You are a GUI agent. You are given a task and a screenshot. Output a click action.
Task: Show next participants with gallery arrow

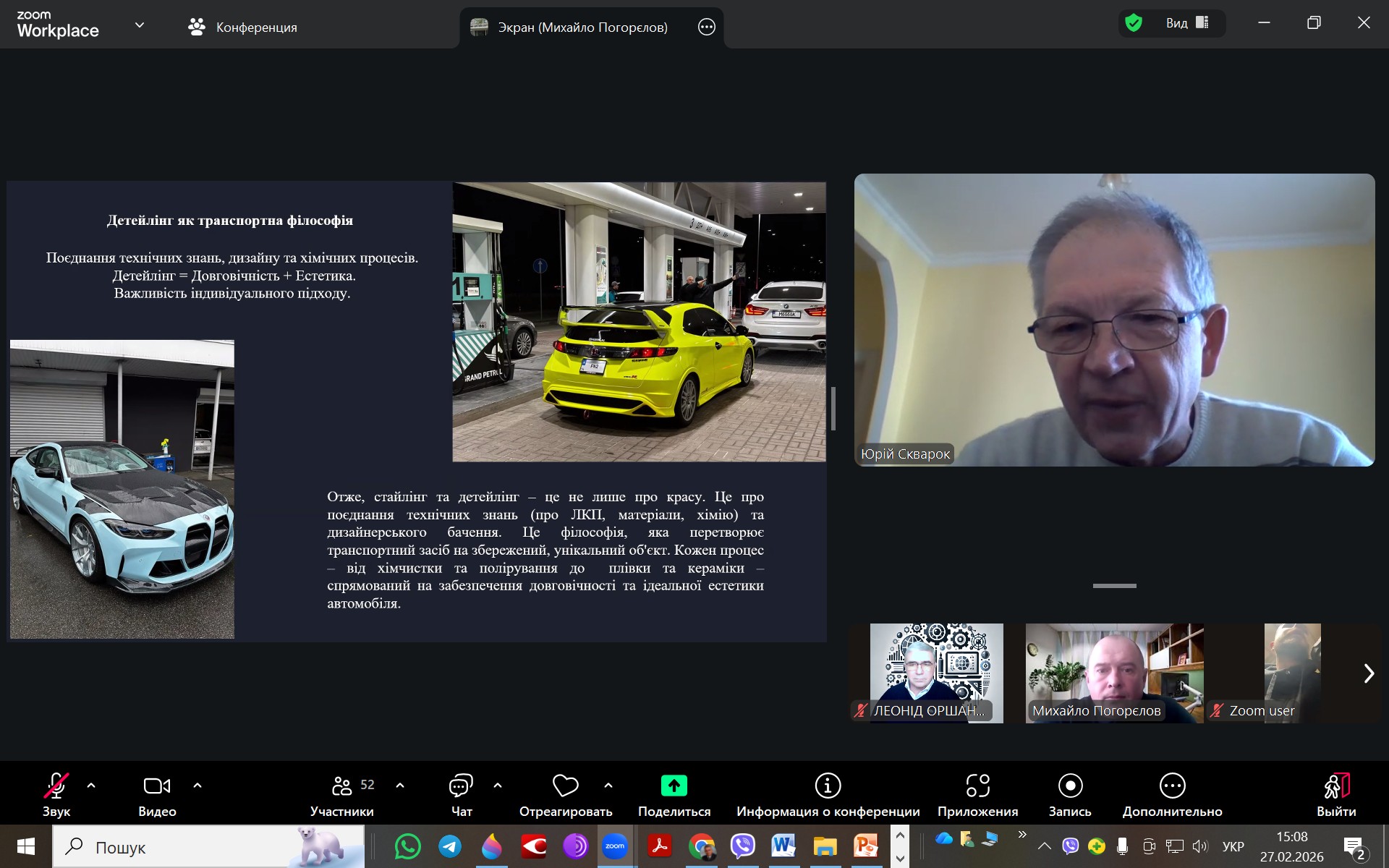click(x=1368, y=673)
